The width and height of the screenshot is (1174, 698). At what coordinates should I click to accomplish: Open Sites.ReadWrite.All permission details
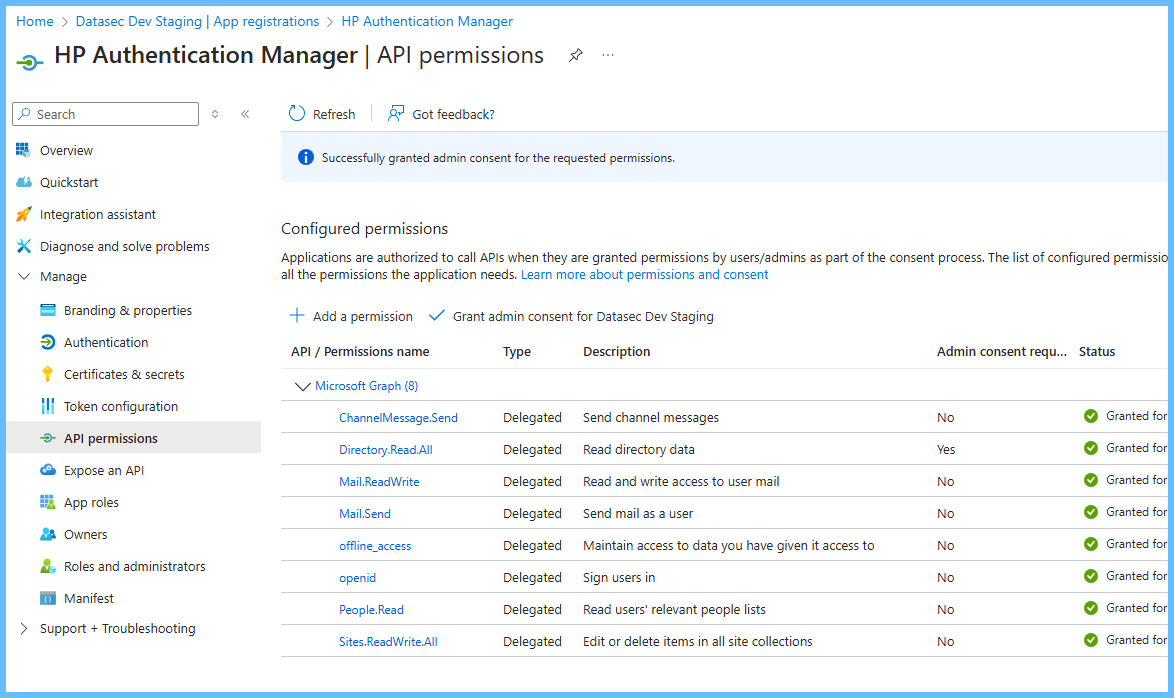click(388, 642)
